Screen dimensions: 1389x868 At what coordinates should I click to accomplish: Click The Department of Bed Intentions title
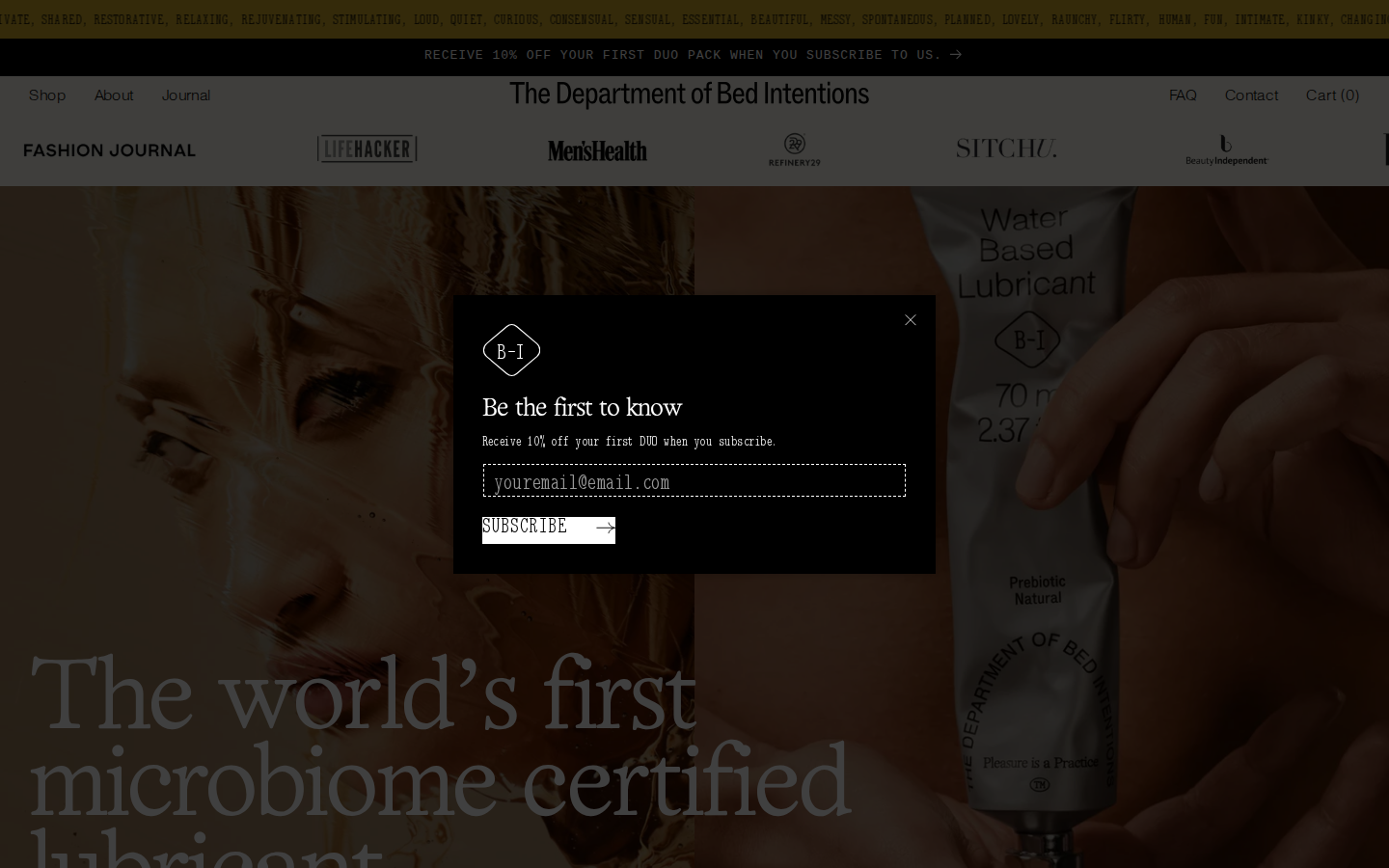690,95
